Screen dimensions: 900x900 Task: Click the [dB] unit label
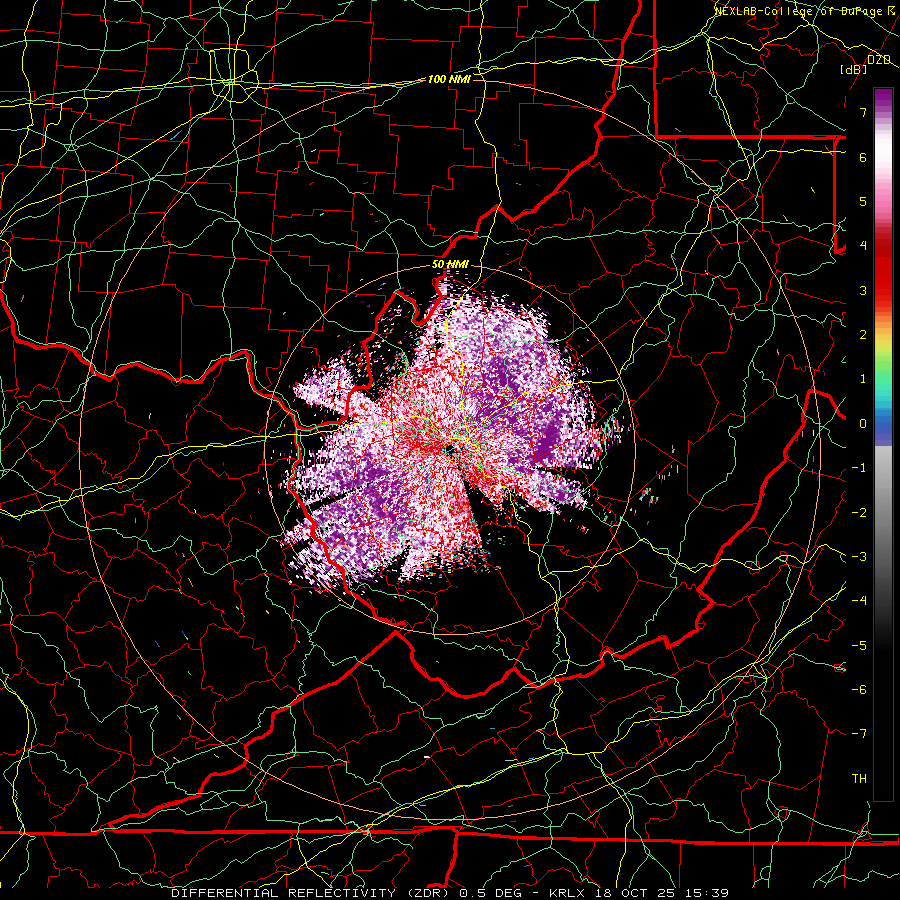click(854, 69)
